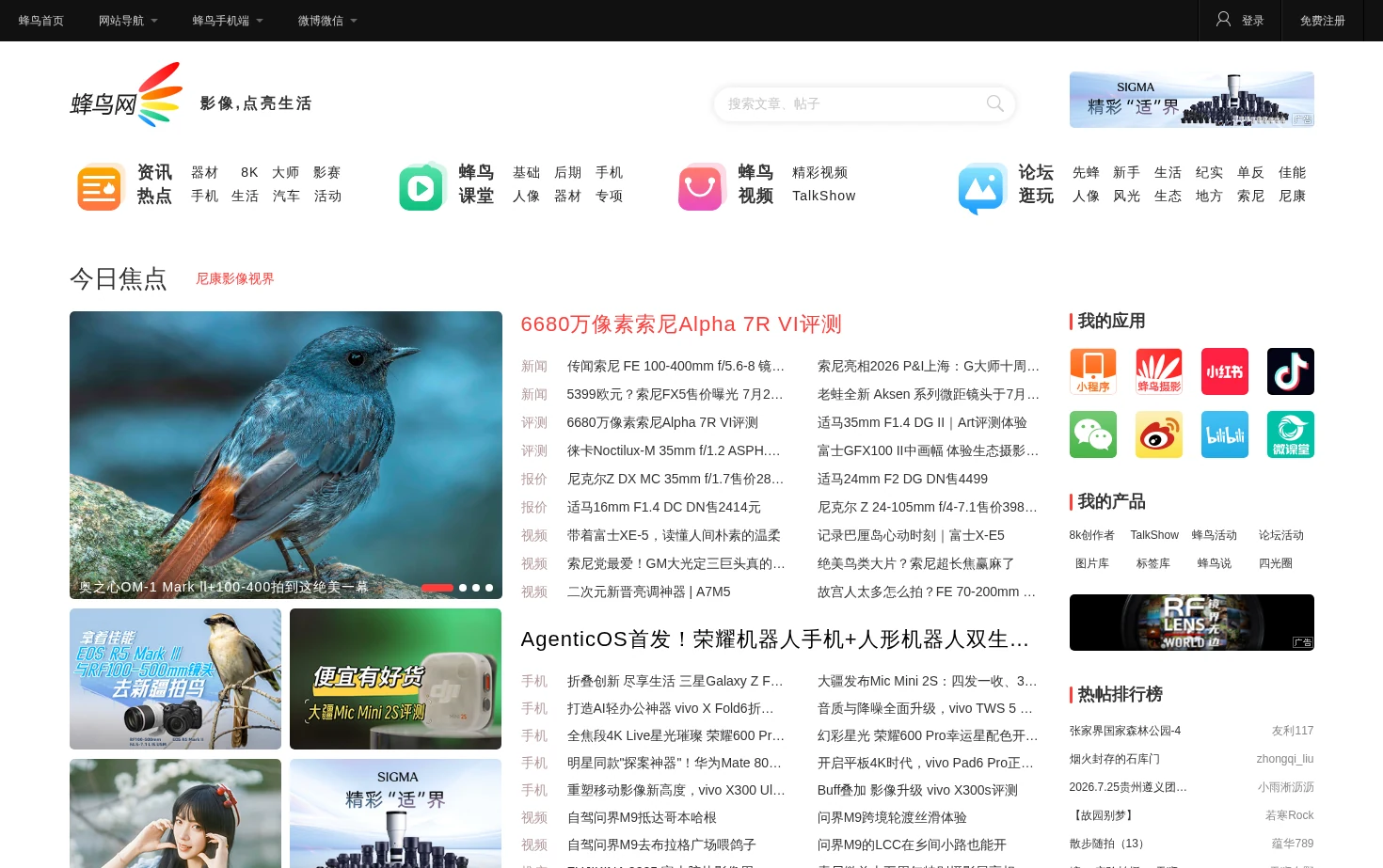The height and width of the screenshot is (868, 1383).
Task: Select the second carousel dot
Action: pos(463,588)
